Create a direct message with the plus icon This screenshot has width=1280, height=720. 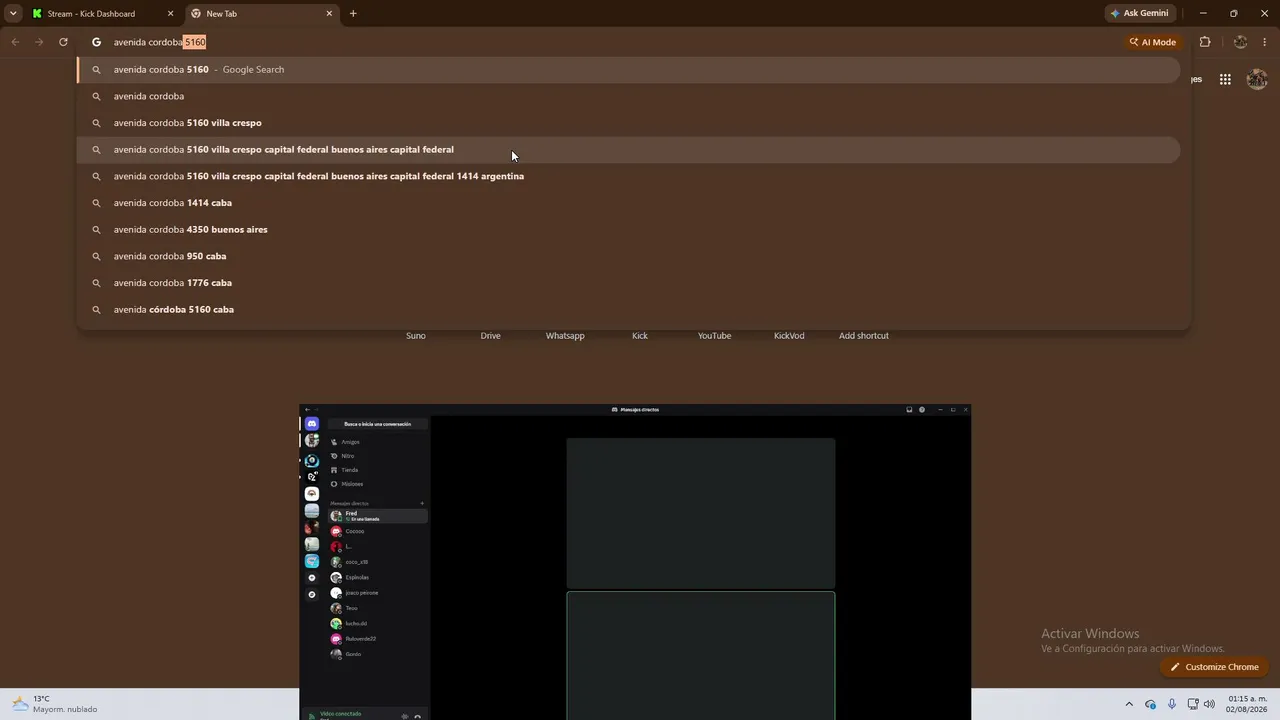tap(422, 503)
